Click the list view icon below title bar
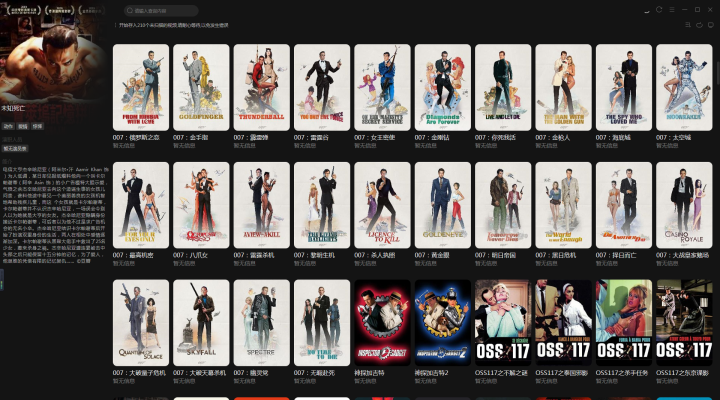The image size is (720, 400). click(x=686, y=25)
